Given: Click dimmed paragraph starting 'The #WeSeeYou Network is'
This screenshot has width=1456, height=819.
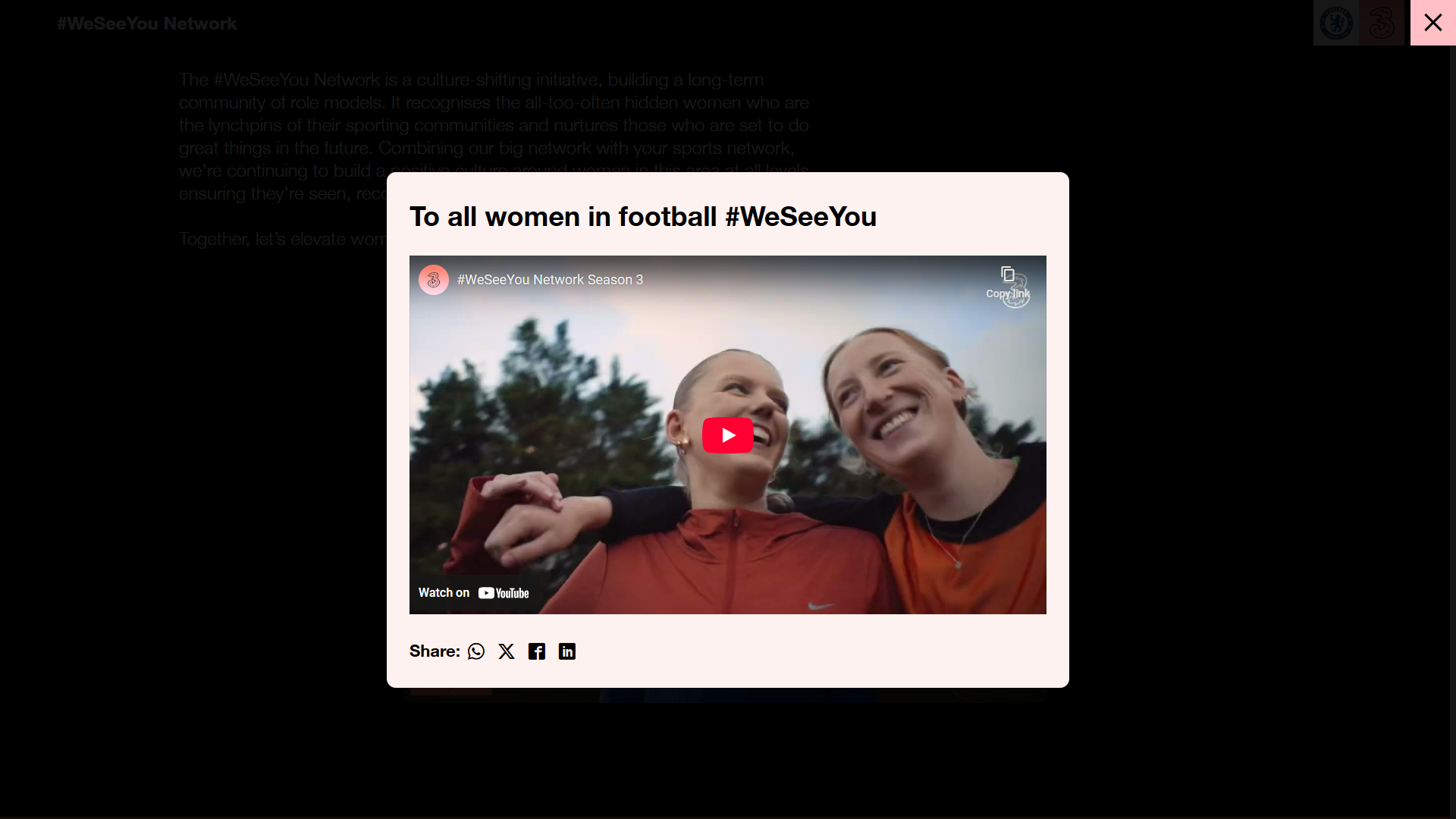Looking at the screenshot, I should [493, 114].
